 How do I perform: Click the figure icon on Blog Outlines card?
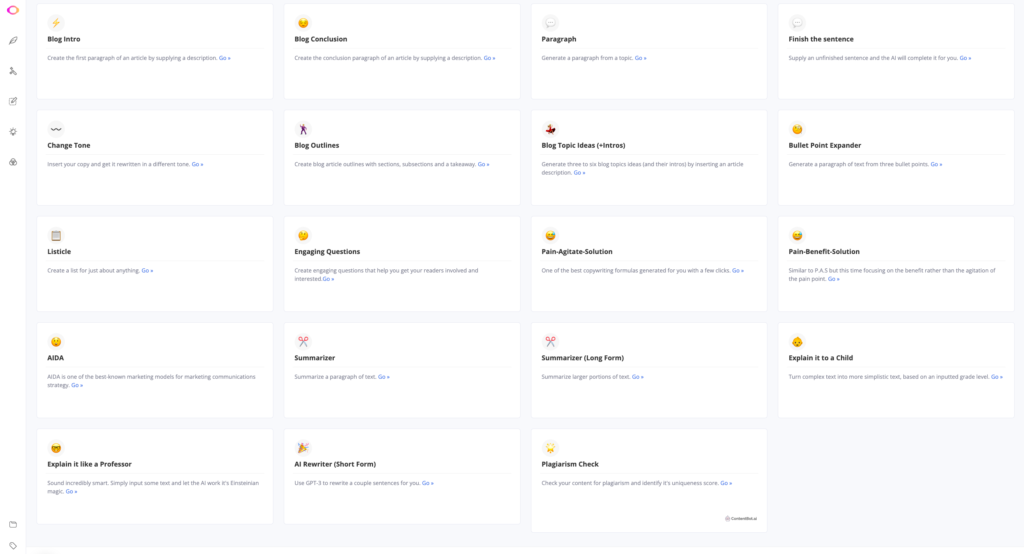pos(303,129)
